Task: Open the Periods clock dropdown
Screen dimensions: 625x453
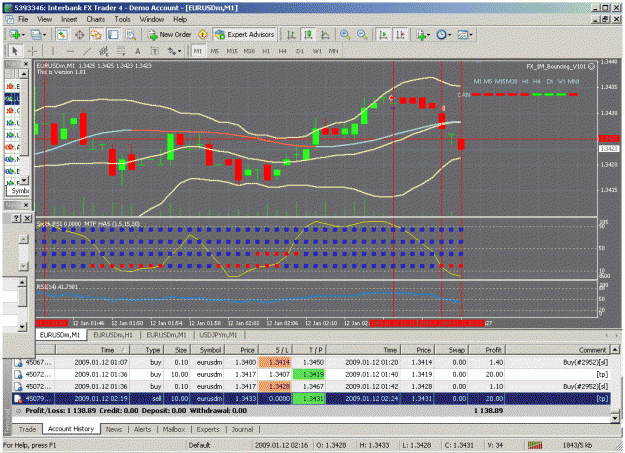Action: tap(443, 35)
